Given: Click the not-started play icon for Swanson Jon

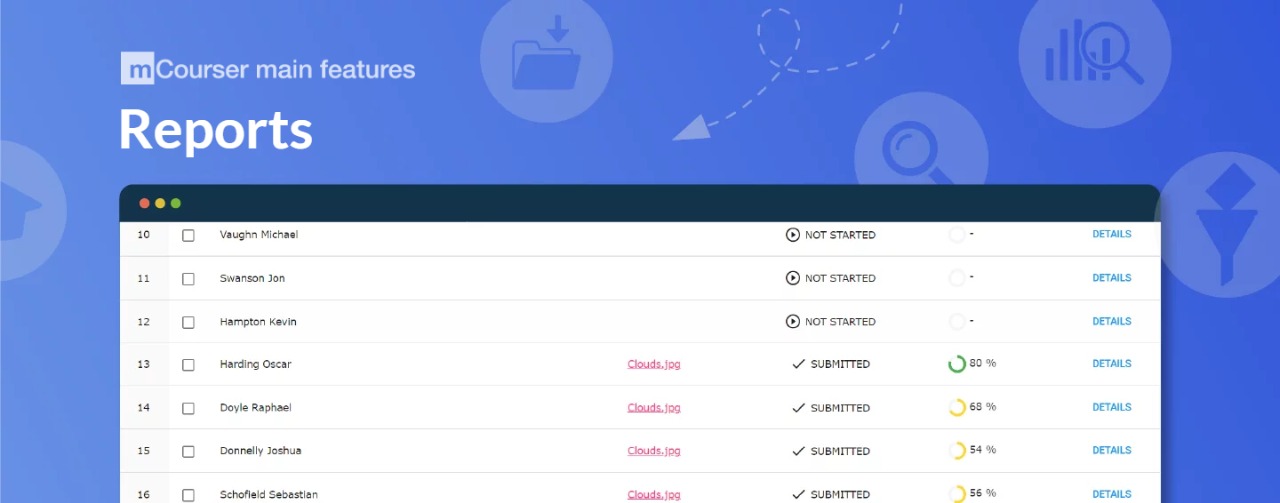Looking at the screenshot, I should [793, 278].
